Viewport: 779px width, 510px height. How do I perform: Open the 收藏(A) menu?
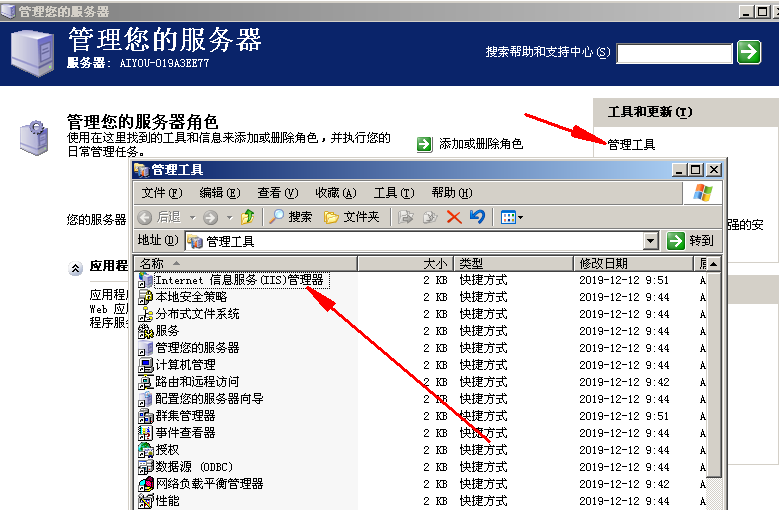pos(336,193)
